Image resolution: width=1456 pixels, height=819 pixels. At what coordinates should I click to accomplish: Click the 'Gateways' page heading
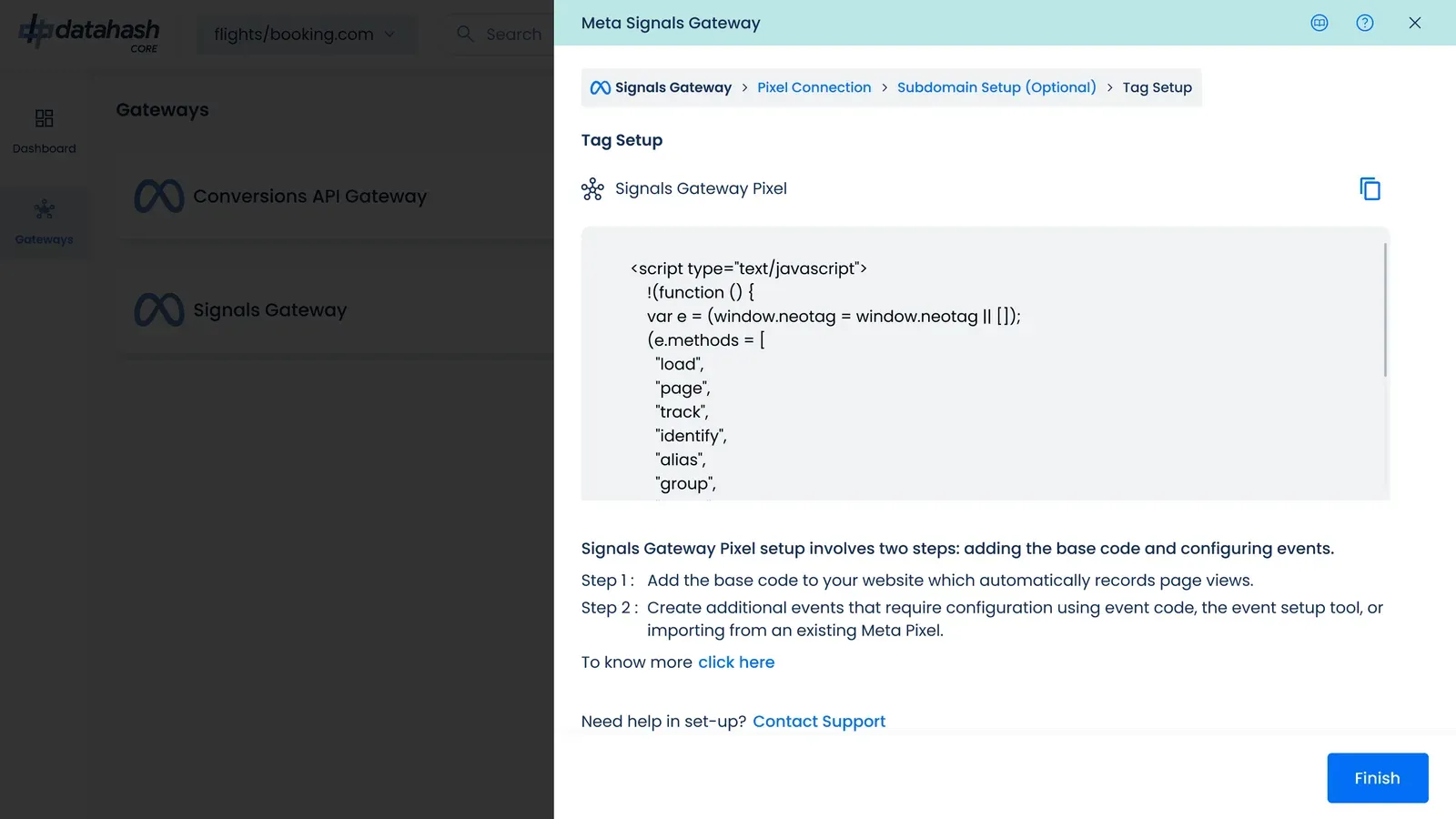pyautogui.click(x=163, y=110)
